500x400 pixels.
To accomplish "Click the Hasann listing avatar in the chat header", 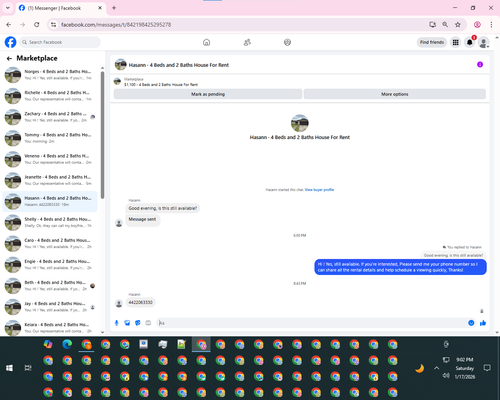I will coord(120,65).
